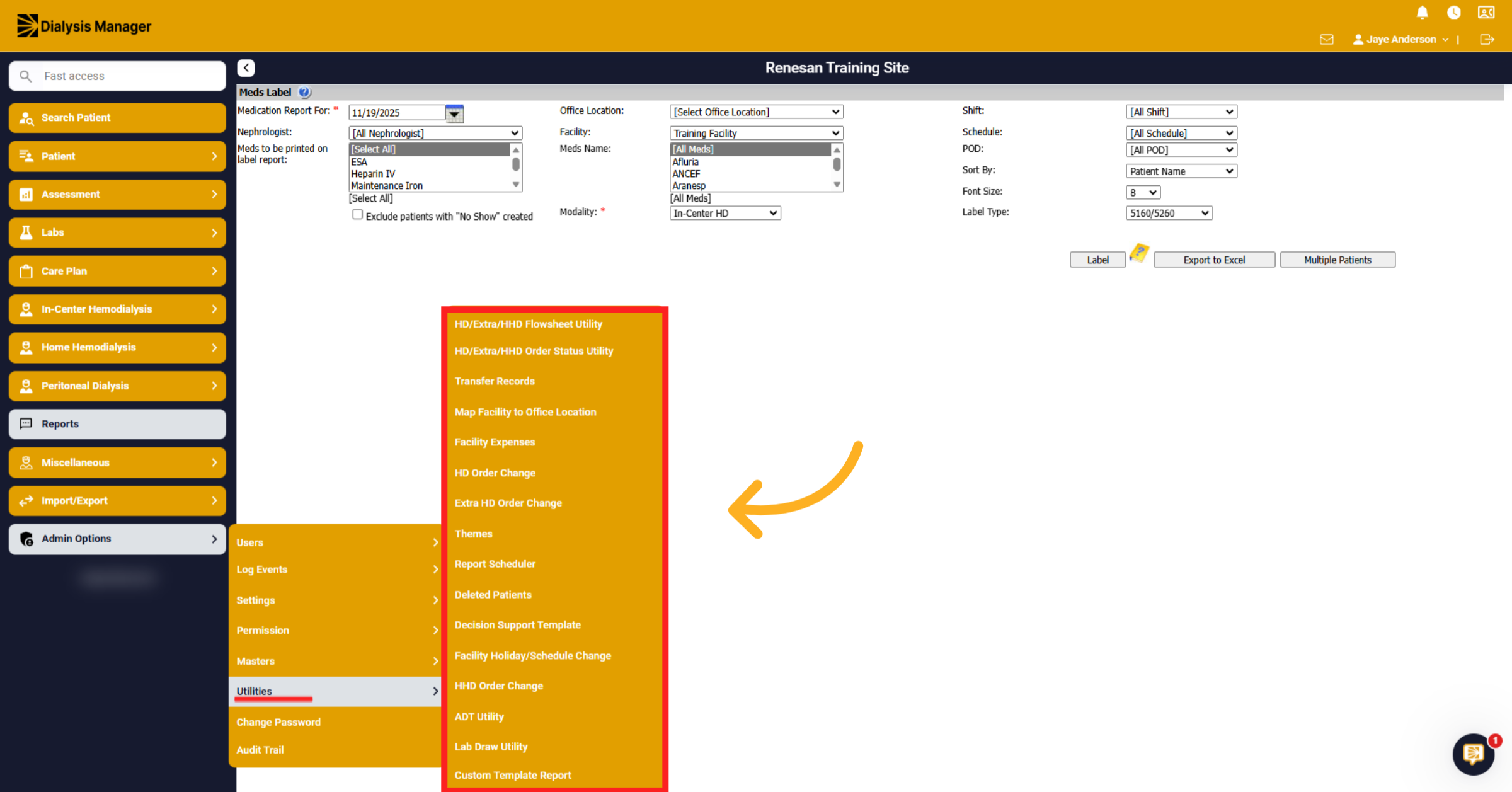Click the logout icon next to user name
Screen dimensions: 1512x792
(1487, 39)
